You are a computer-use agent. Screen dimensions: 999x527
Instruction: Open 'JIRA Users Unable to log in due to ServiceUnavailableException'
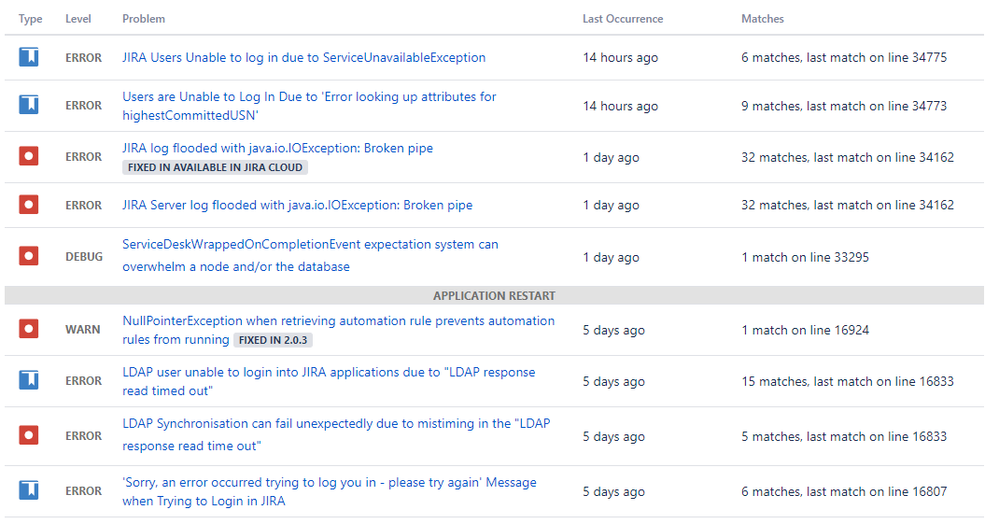pyautogui.click(x=304, y=57)
